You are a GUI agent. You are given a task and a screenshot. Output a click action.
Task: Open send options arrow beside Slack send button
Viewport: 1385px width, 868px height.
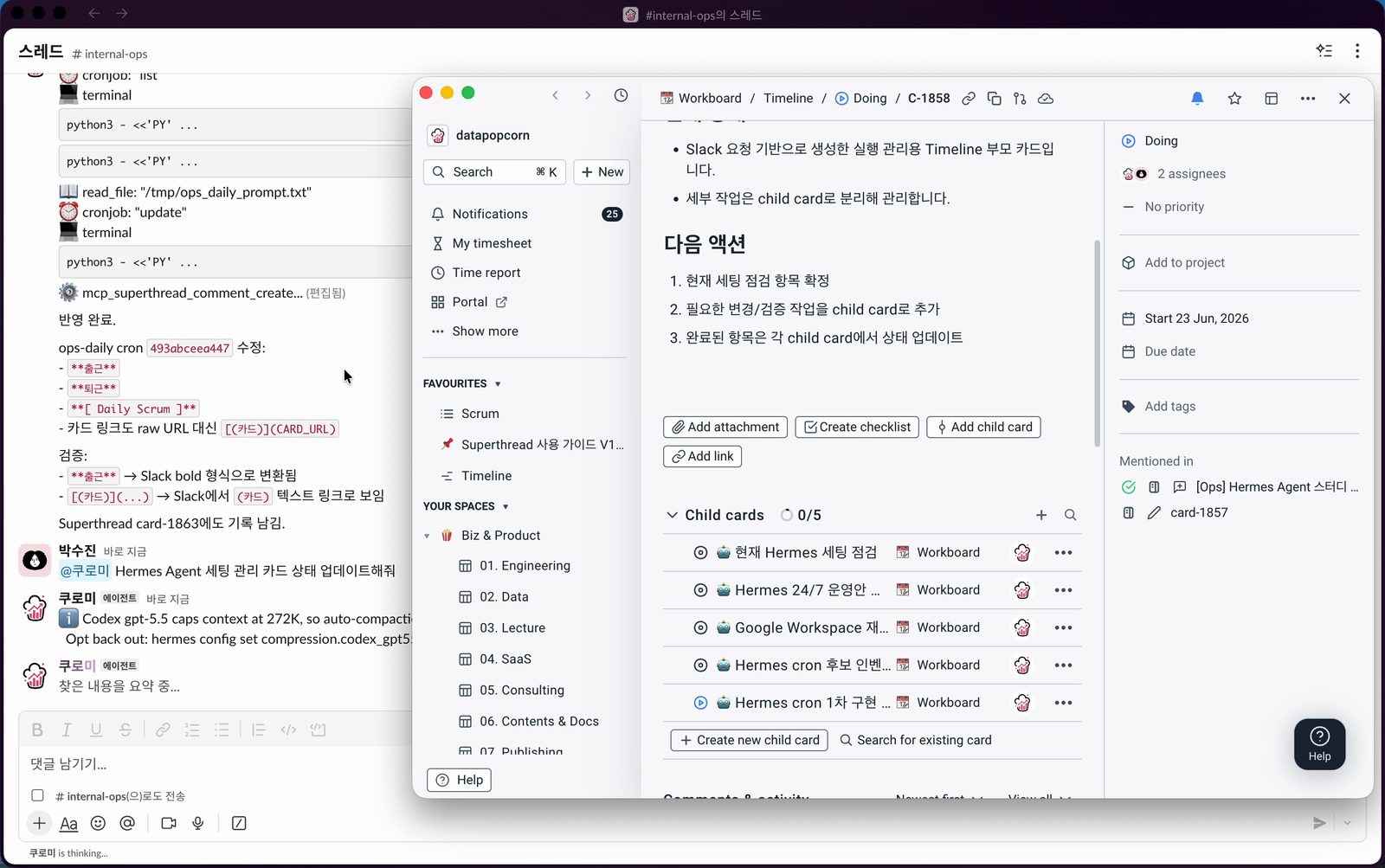1347,823
